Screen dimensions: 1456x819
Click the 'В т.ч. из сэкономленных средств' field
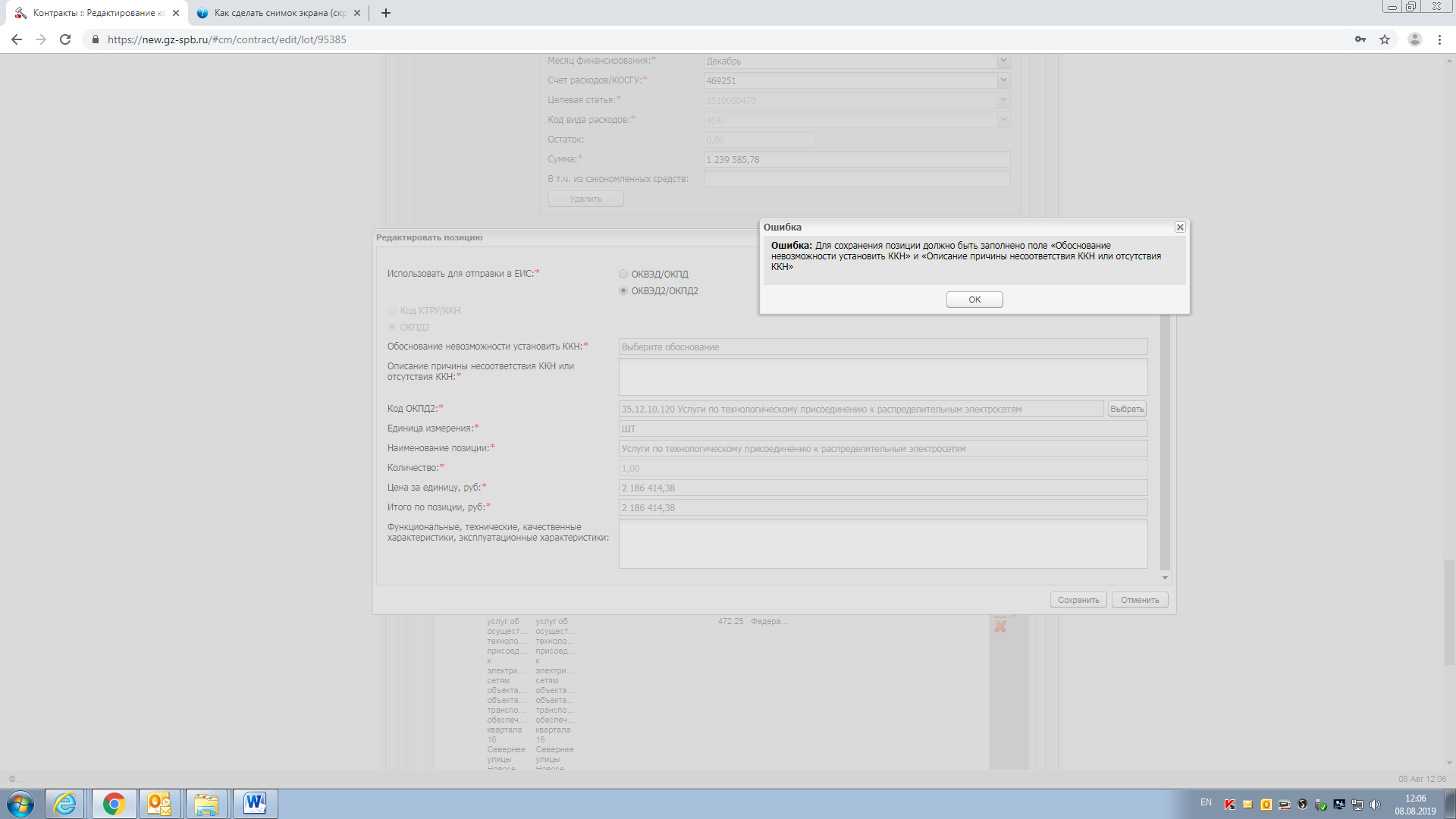tap(857, 180)
